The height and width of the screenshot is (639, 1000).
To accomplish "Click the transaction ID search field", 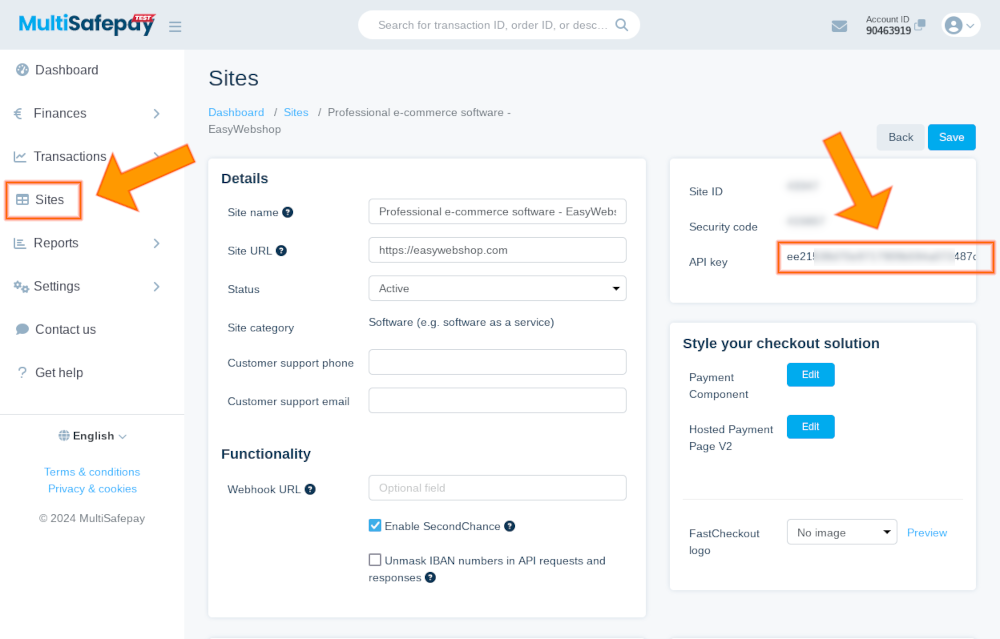I will [x=490, y=25].
